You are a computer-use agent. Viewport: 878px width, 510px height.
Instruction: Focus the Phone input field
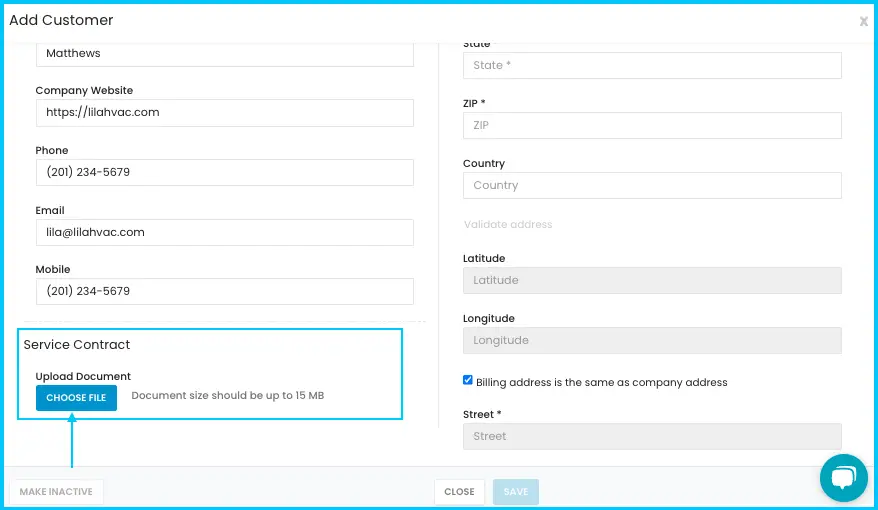[x=225, y=172]
